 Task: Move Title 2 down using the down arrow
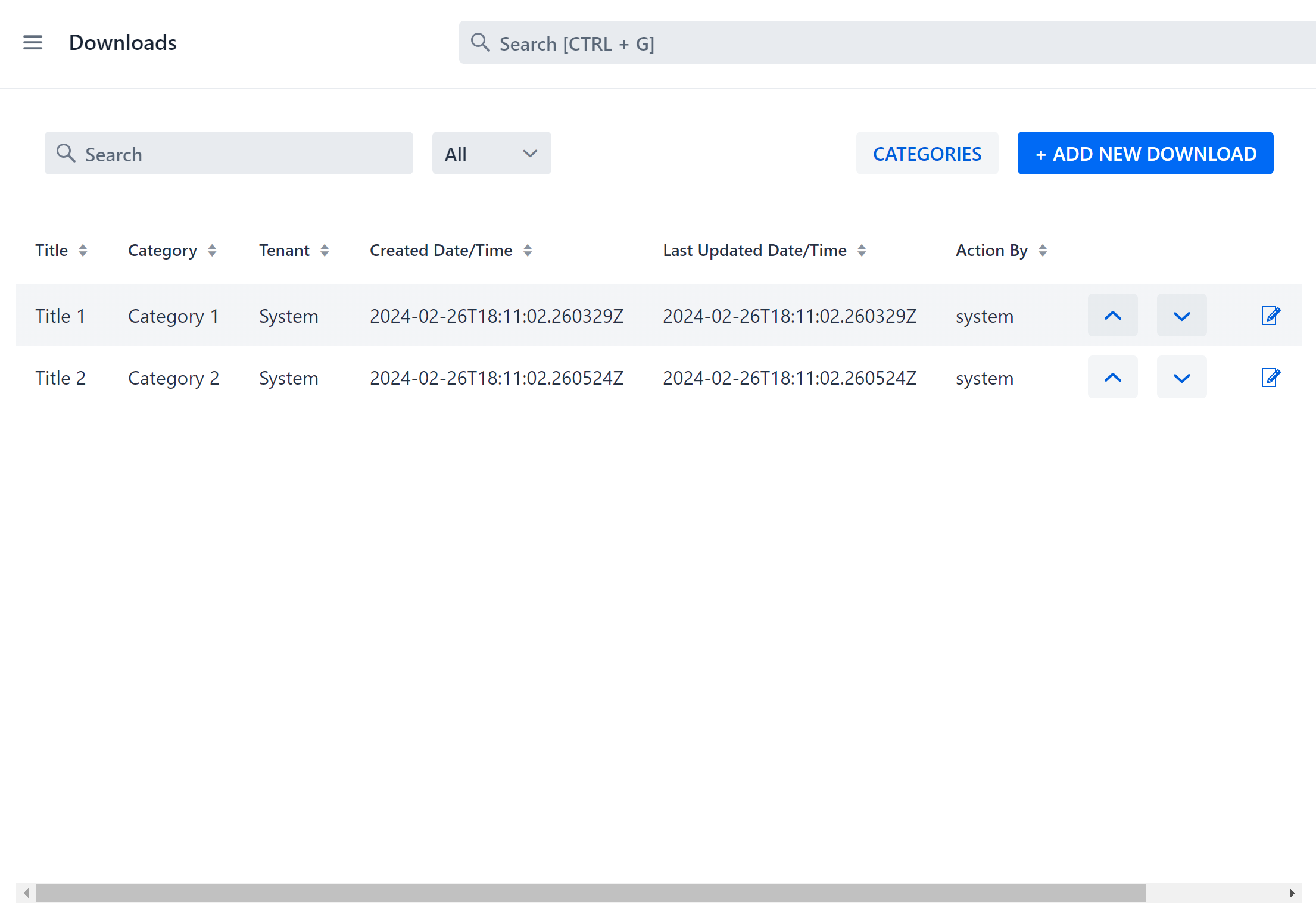[x=1182, y=376]
